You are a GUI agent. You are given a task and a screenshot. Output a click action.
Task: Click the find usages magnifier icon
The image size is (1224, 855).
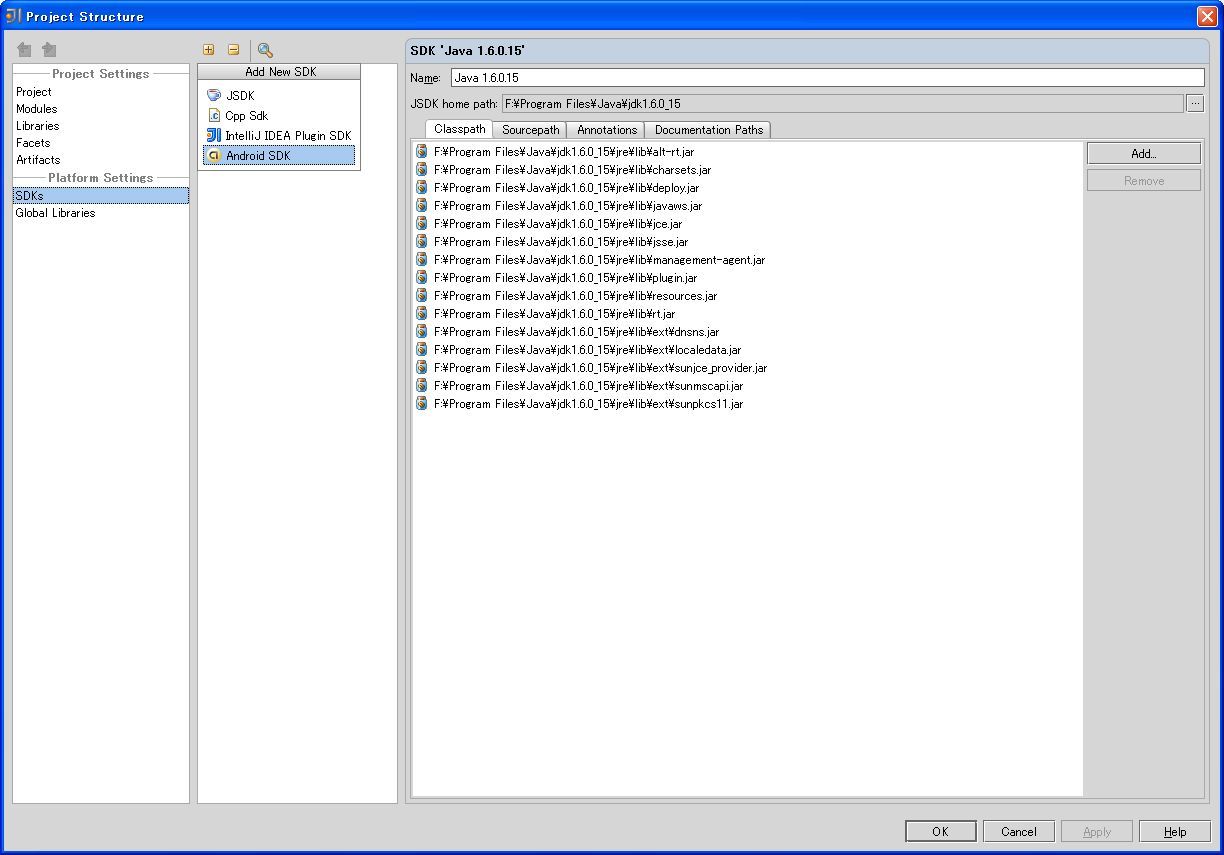pos(265,50)
